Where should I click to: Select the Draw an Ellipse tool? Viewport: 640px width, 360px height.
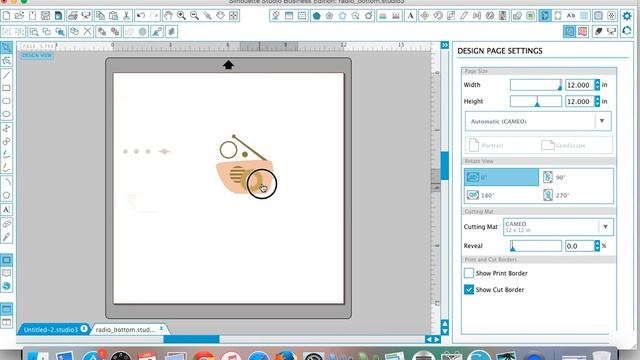click(7, 114)
